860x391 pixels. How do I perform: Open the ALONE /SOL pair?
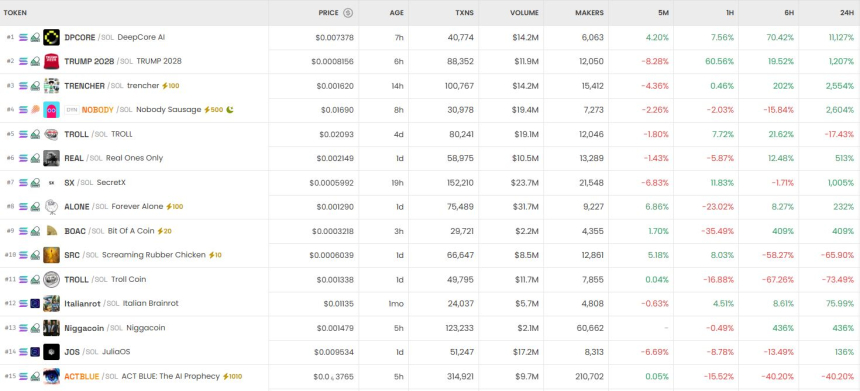click(x=86, y=207)
